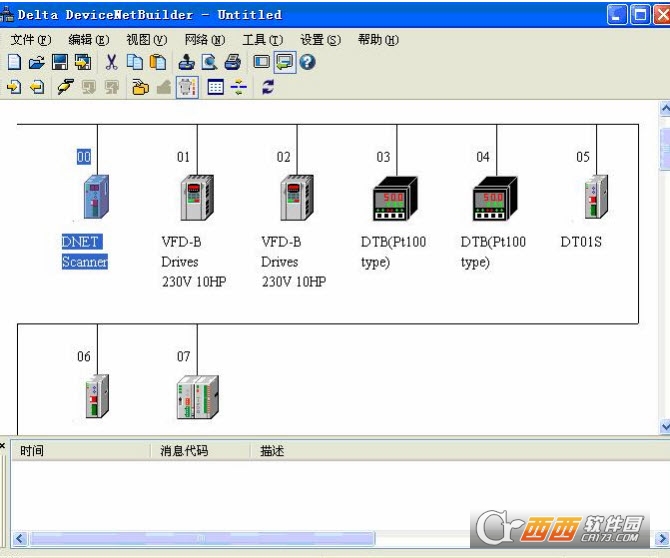Open the 工具(T) menu
Image resolution: width=670 pixels, height=558 pixels.
pyautogui.click(x=262, y=40)
